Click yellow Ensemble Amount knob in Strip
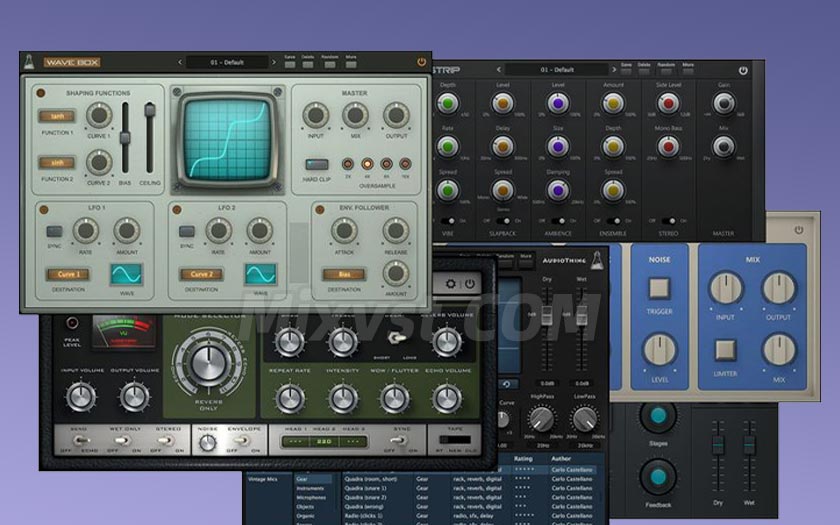Viewport: 840px width, 525px height. [613, 103]
